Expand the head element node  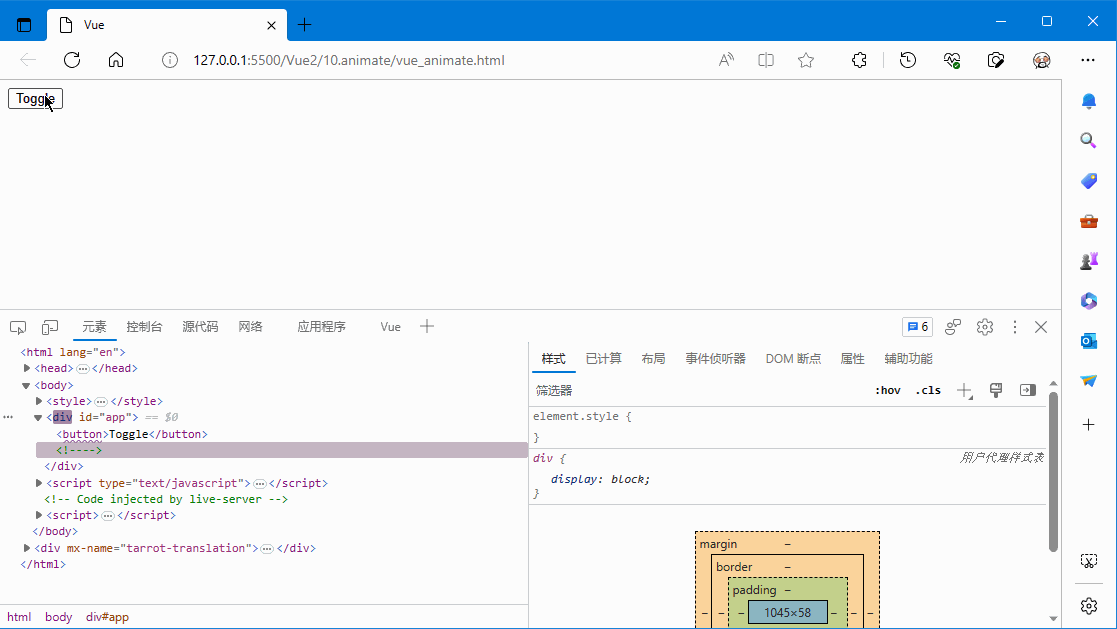[x=27, y=368]
